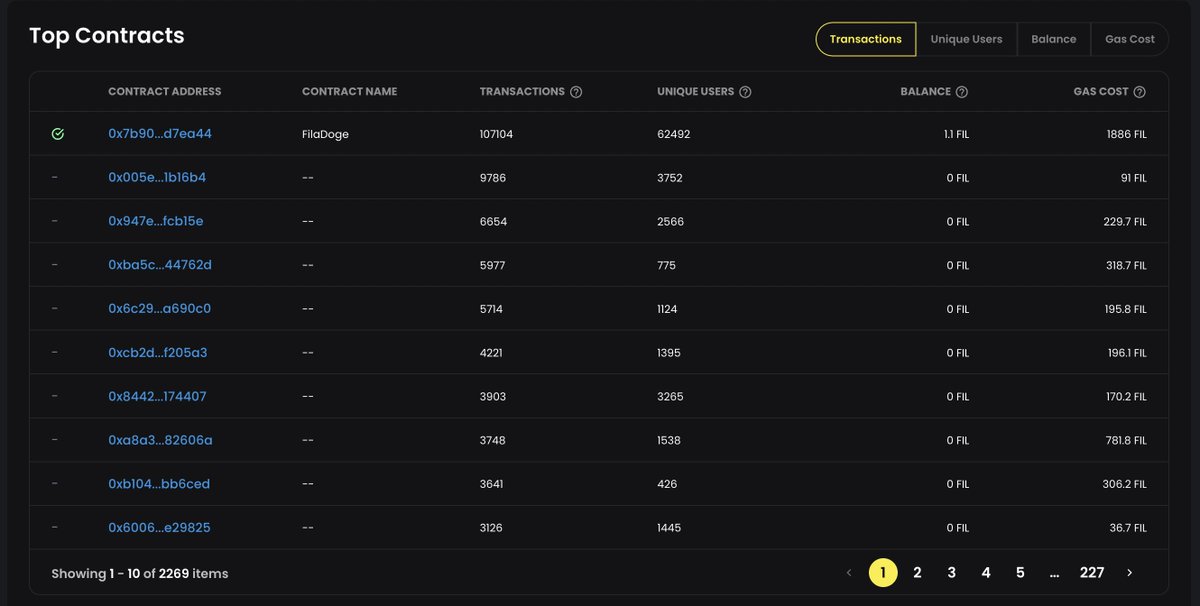Click the 9786 transactions value
The width and height of the screenshot is (1200, 606).
(x=493, y=178)
